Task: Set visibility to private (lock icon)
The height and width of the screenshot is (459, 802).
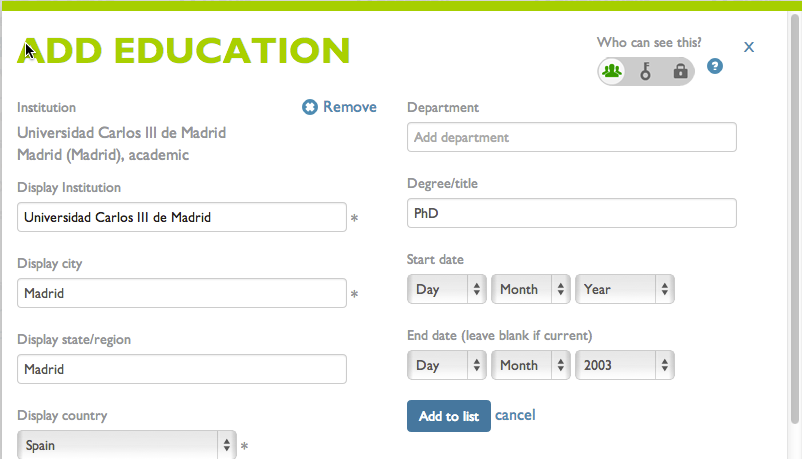Action: pos(680,71)
